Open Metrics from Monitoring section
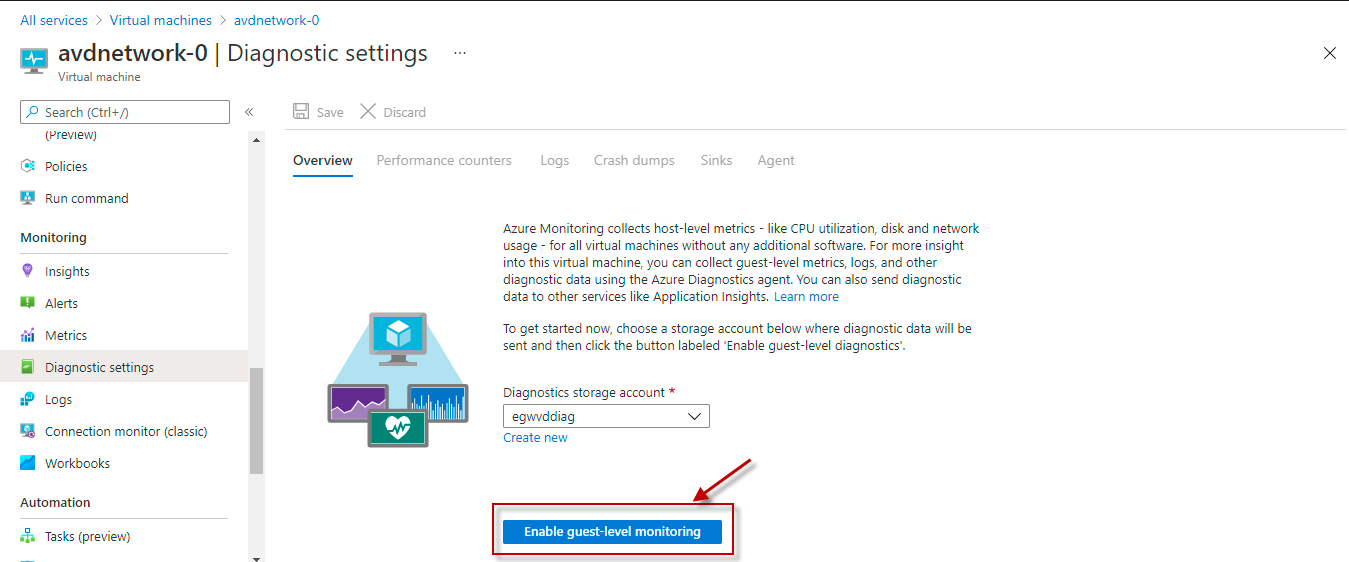Image resolution: width=1349 pixels, height=562 pixels. pos(66,335)
